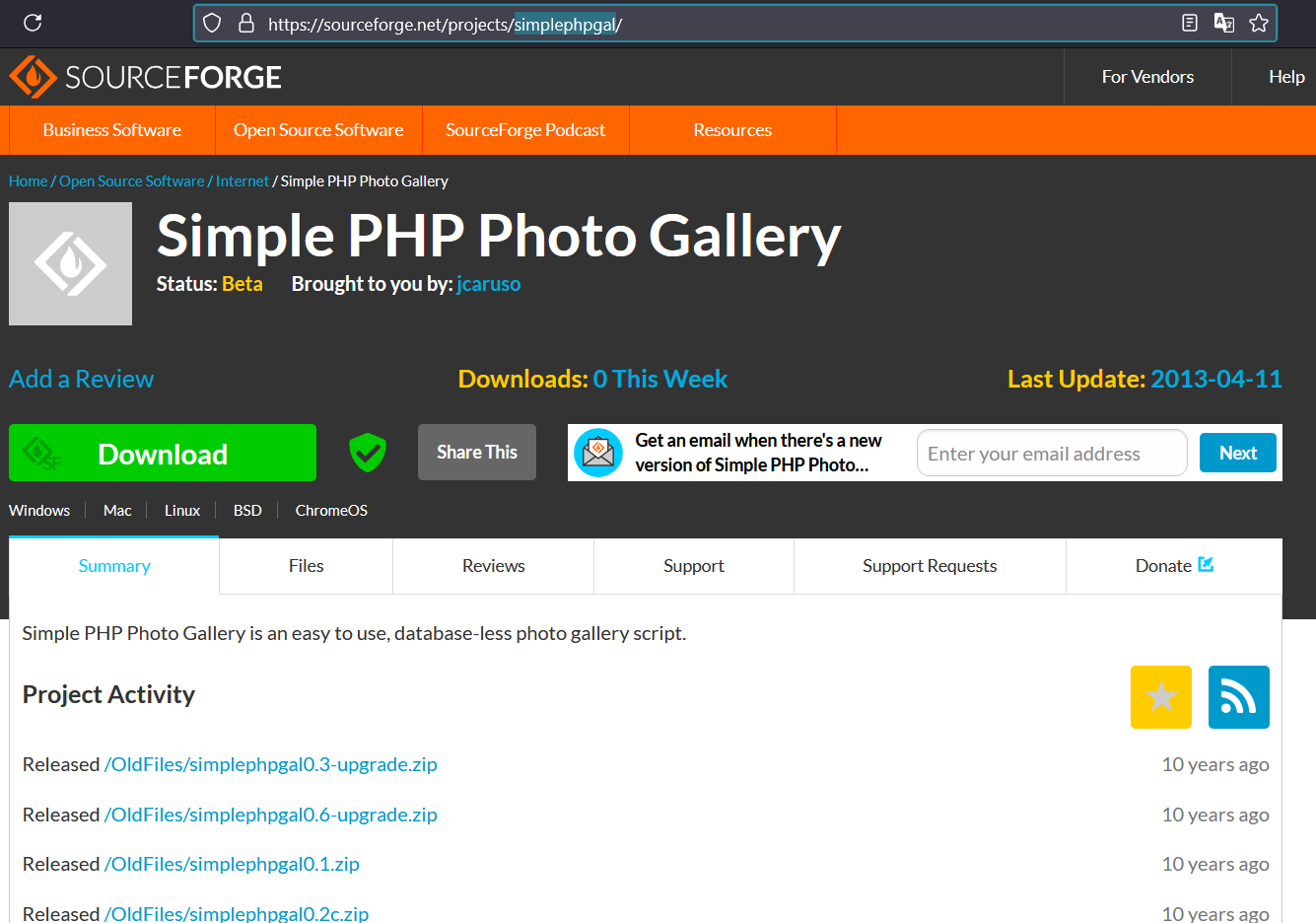Viewport: 1316px width, 923px height.
Task: Select the Beta status label
Action: pyautogui.click(x=242, y=284)
